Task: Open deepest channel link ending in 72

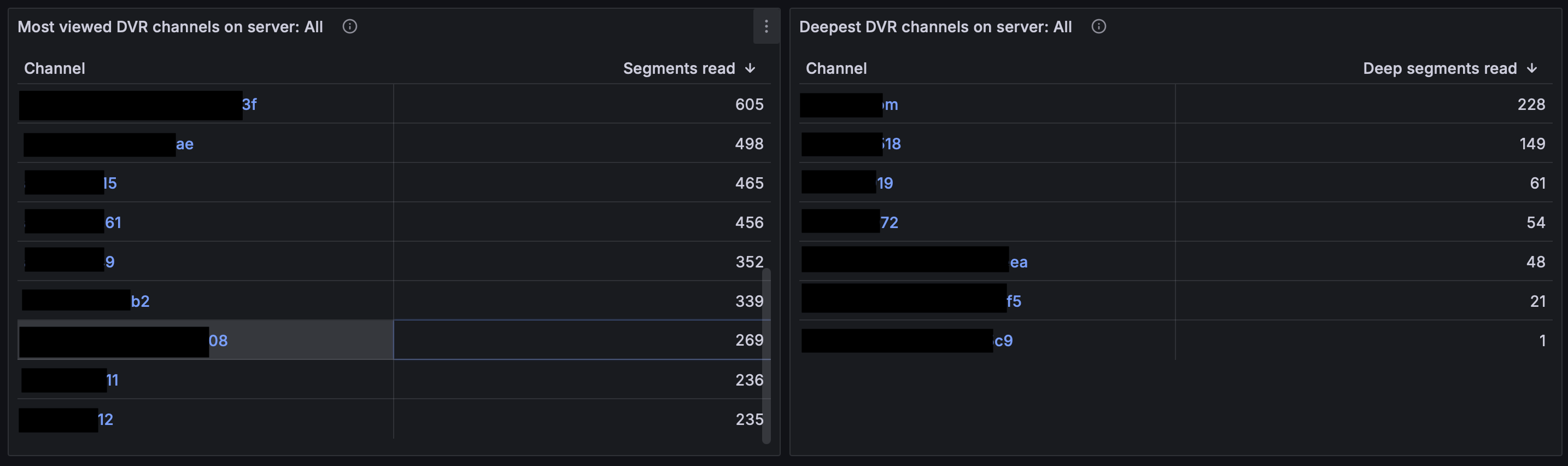Action: [890, 223]
